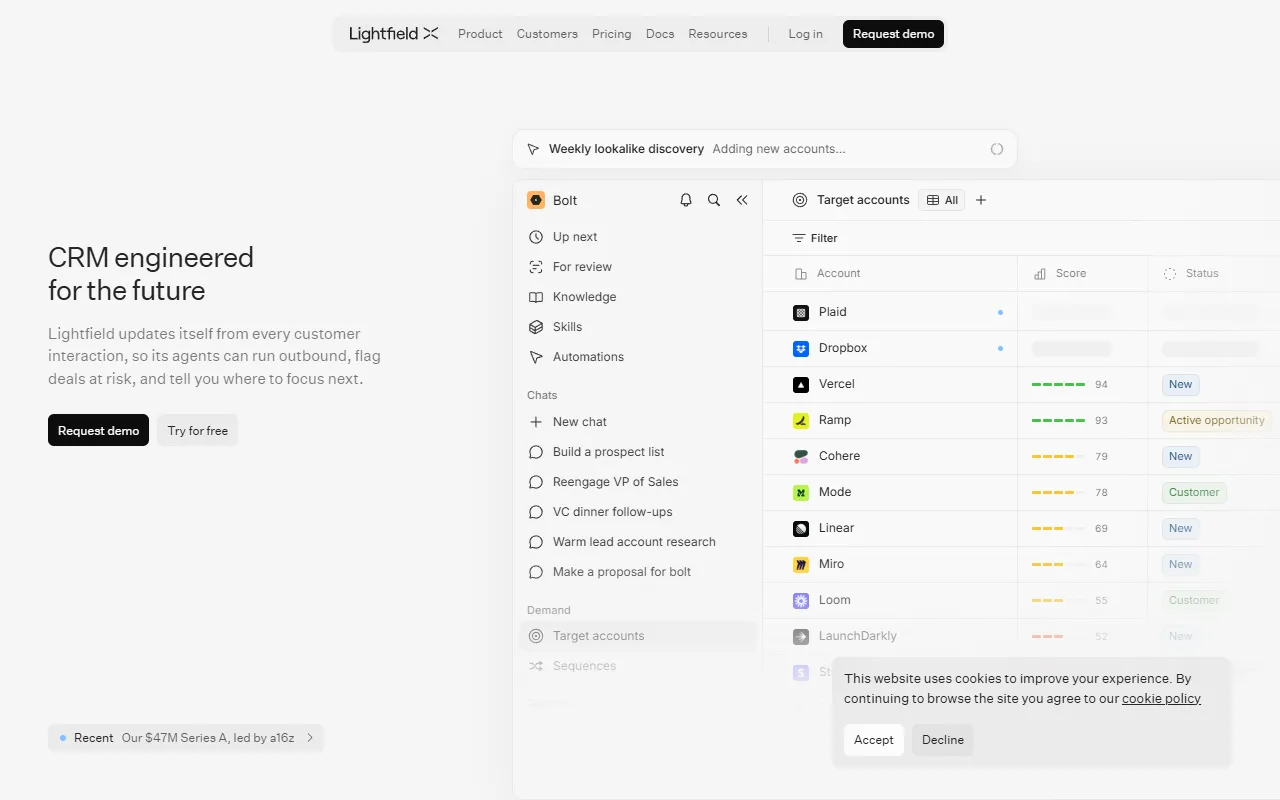Click the Plaid logo icon
The width and height of the screenshot is (1280, 800).
click(x=801, y=312)
